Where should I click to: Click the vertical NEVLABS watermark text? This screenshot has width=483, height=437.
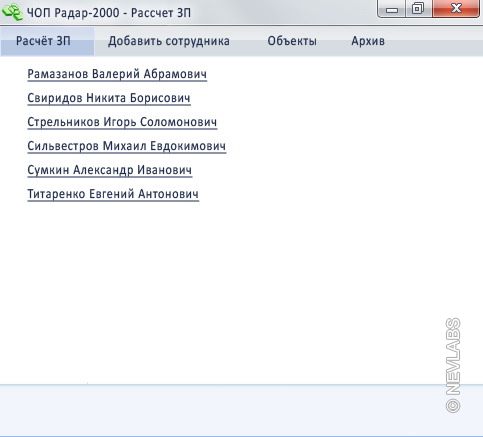point(453,356)
